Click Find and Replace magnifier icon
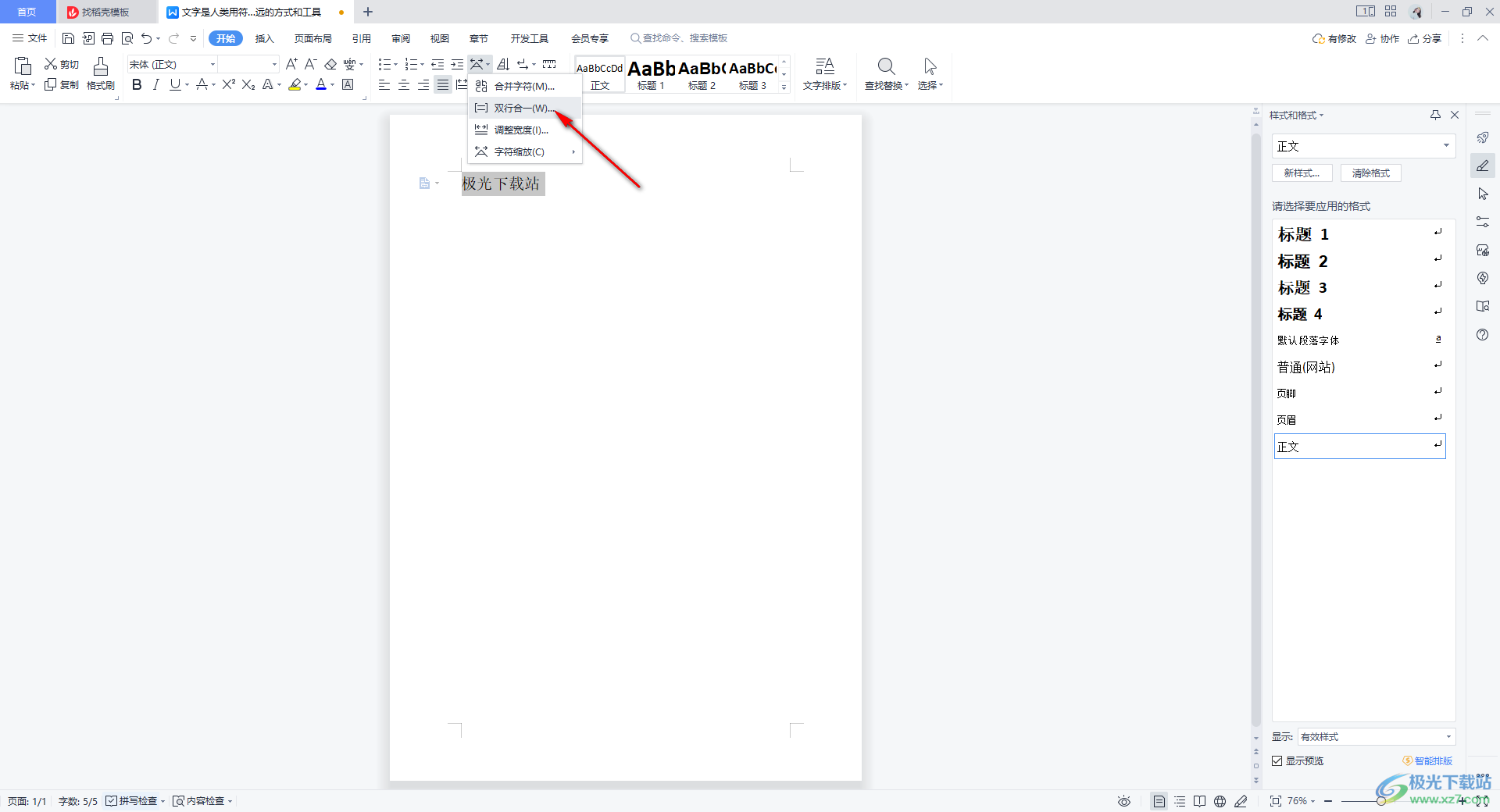Viewport: 1500px width, 812px height. pyautogui.click(x=886, y=66)
